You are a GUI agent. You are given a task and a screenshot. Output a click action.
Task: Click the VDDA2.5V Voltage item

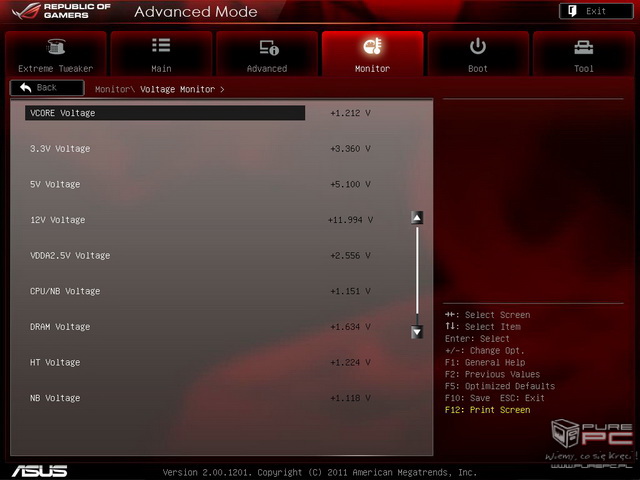coord(70,256)
